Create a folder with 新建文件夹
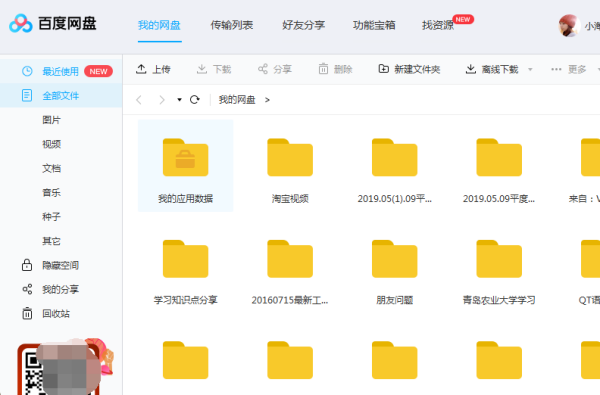Screen dimensions: 600x395 pyautogui.click(x=409, y=69)
